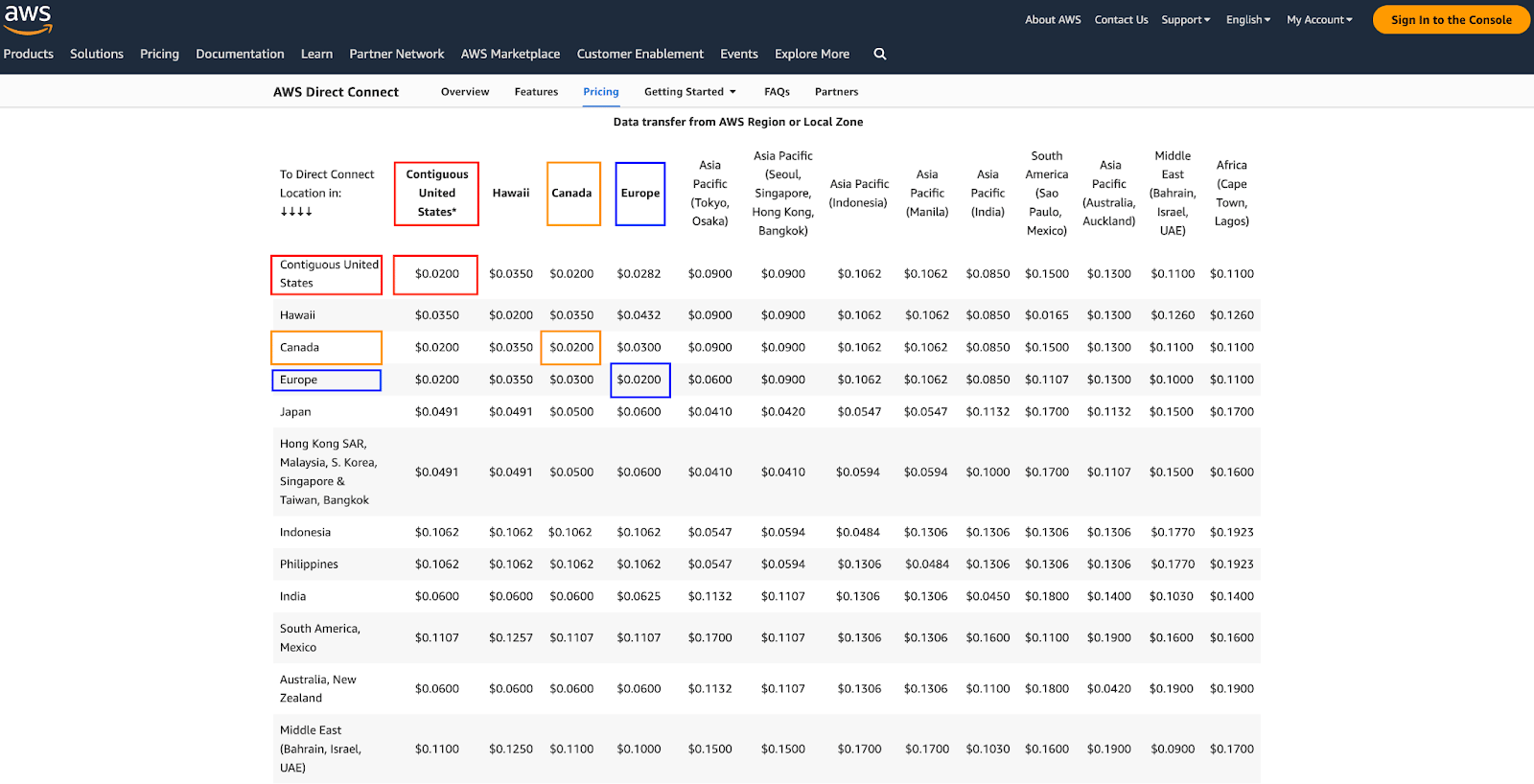Click the Philippines row label
This screenshot has width=1534, height=784.
[x=309, y=565]
